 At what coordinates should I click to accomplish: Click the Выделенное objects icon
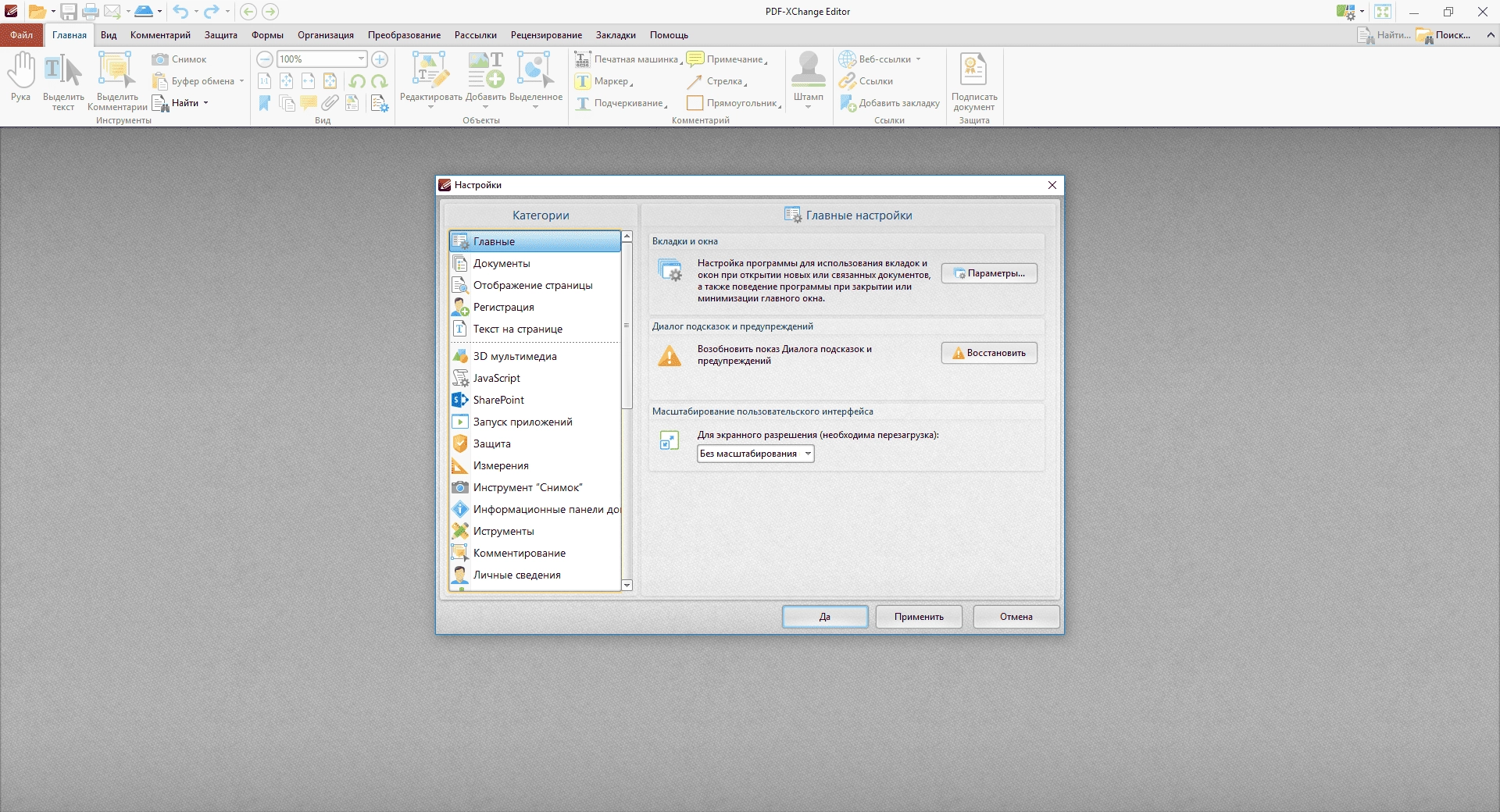[535, 79]
